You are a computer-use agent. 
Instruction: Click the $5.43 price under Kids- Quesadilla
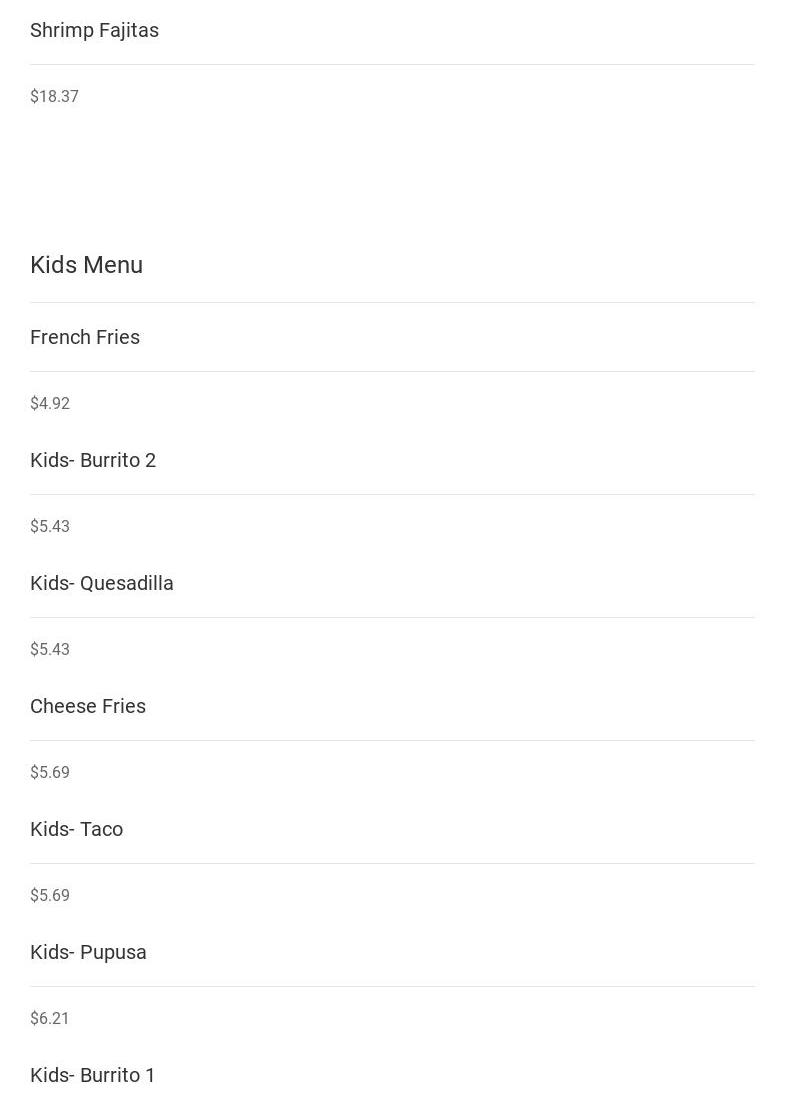[50, 649]
